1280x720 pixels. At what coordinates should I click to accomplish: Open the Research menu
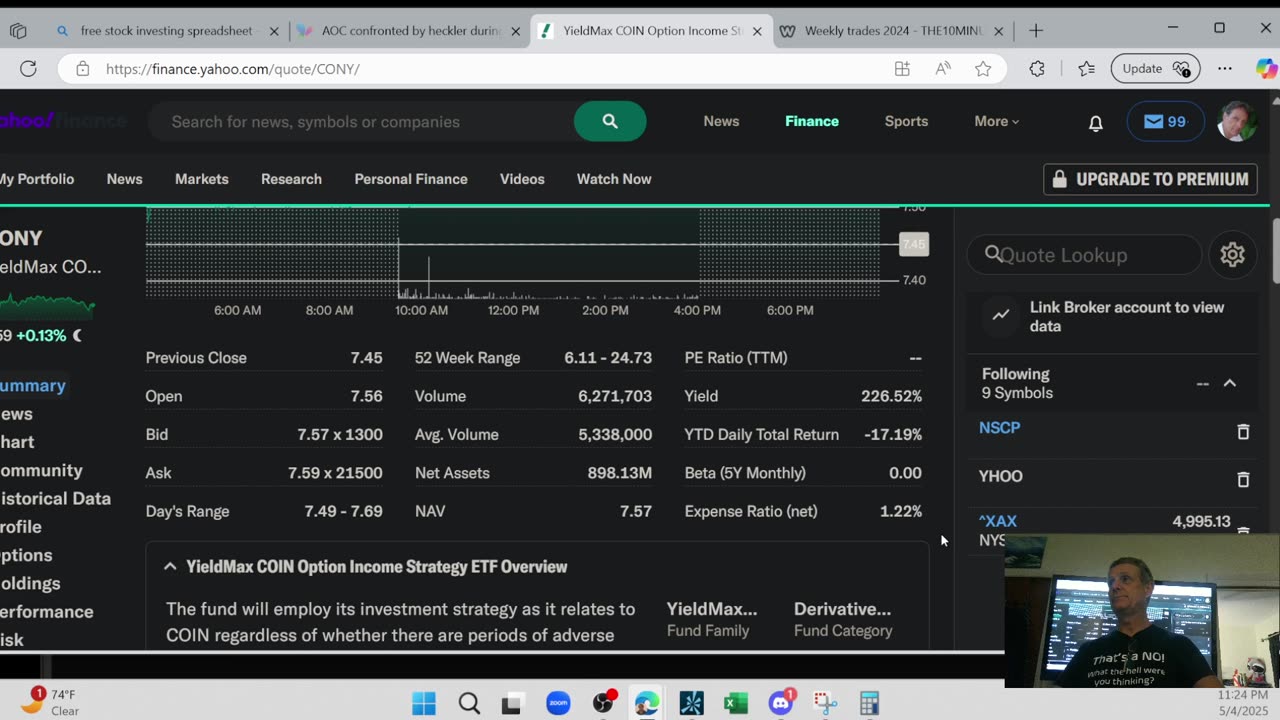point(291,179)
